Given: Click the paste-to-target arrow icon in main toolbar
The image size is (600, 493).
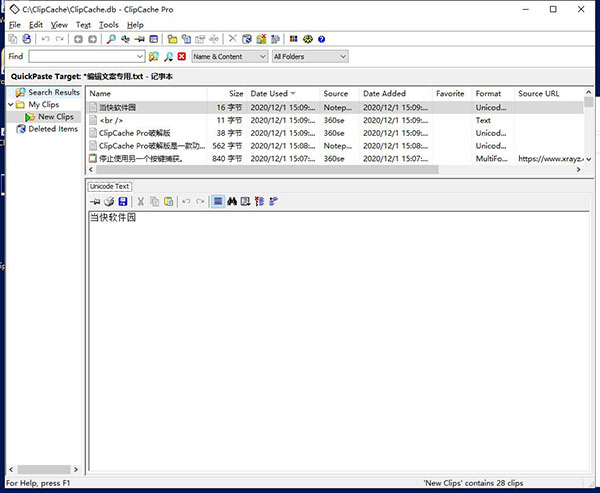Looking at the screenshot, I should [x=140, y=39].
